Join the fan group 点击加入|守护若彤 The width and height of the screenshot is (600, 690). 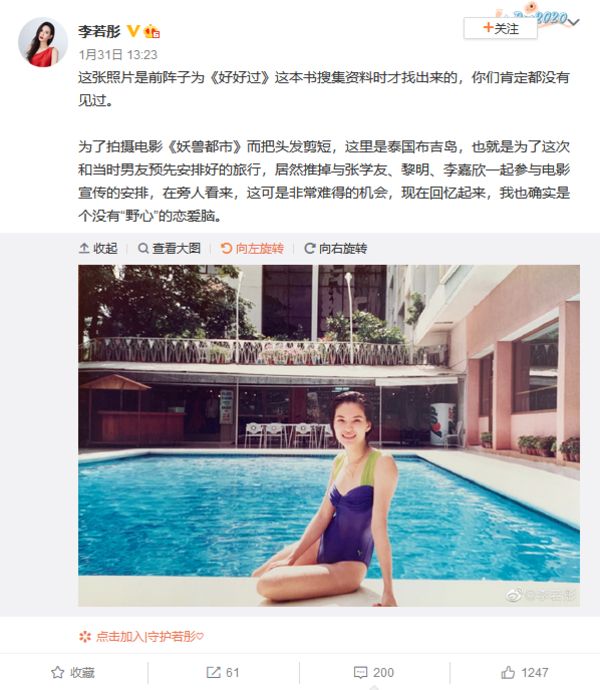click(141, 636)
